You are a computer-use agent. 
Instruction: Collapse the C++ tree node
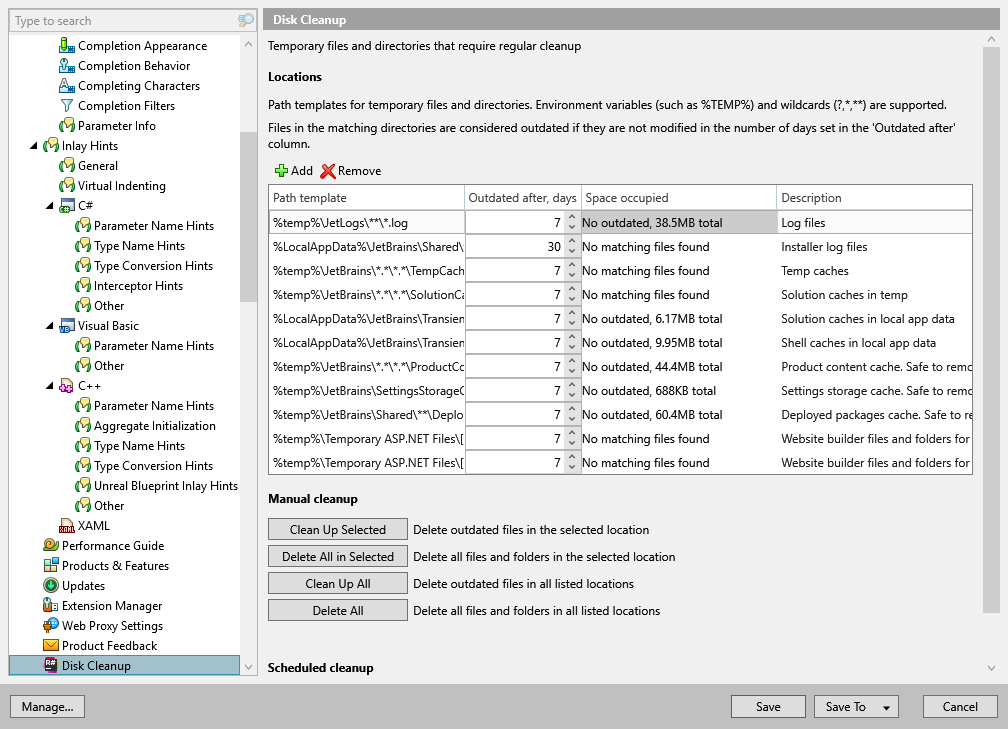coord(50,386)
